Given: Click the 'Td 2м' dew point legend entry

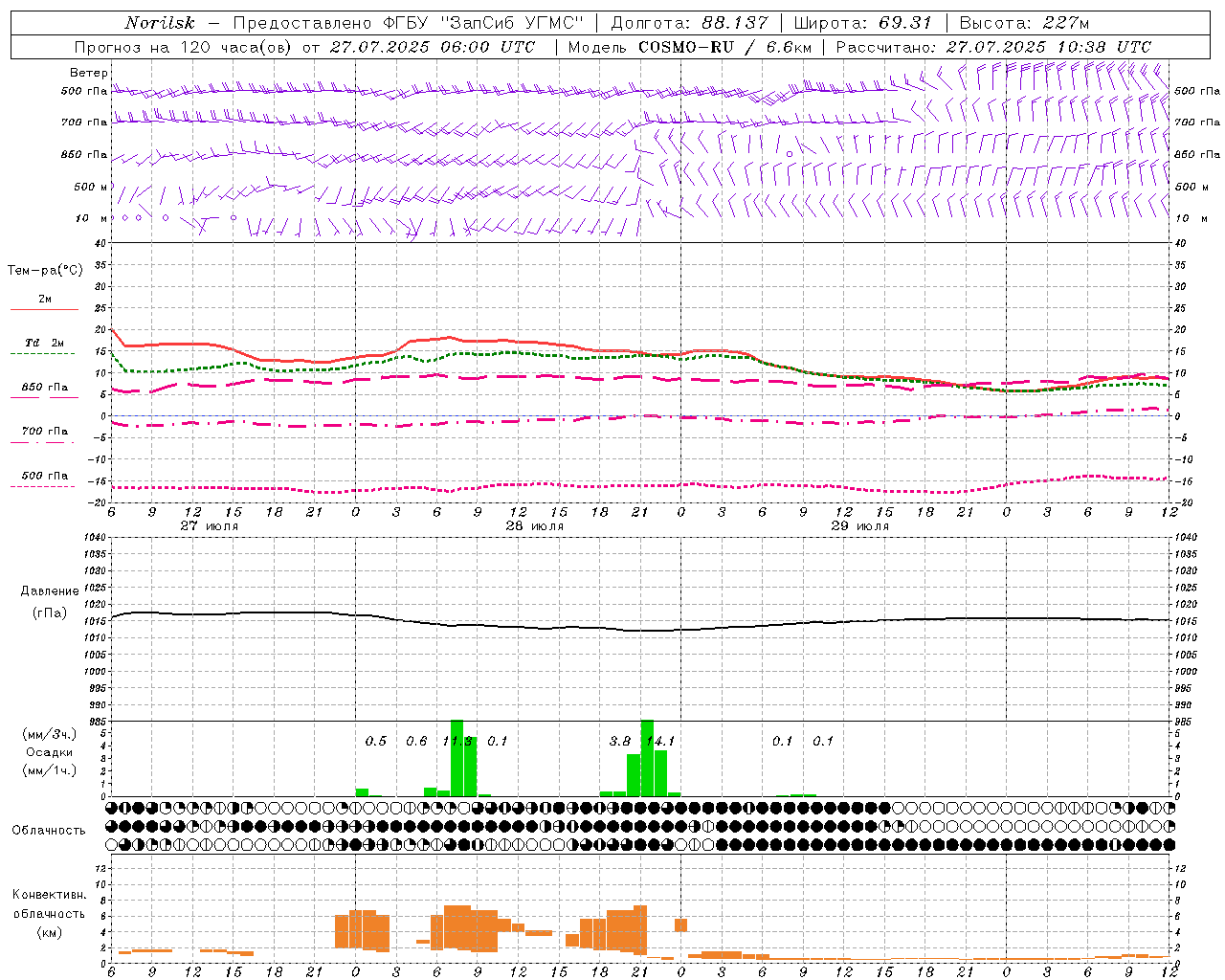Looking at the screenshot, I should [45, 343].
